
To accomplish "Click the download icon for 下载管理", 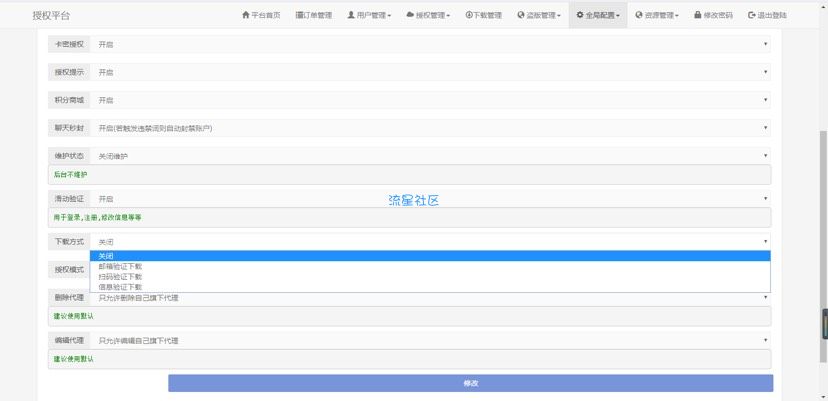I will (x=468, y=15).
